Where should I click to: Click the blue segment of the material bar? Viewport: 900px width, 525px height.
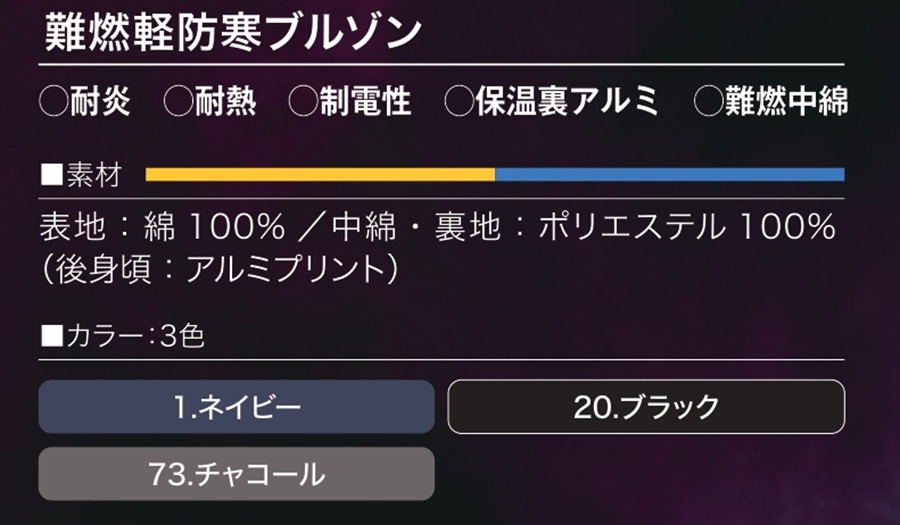669,175
